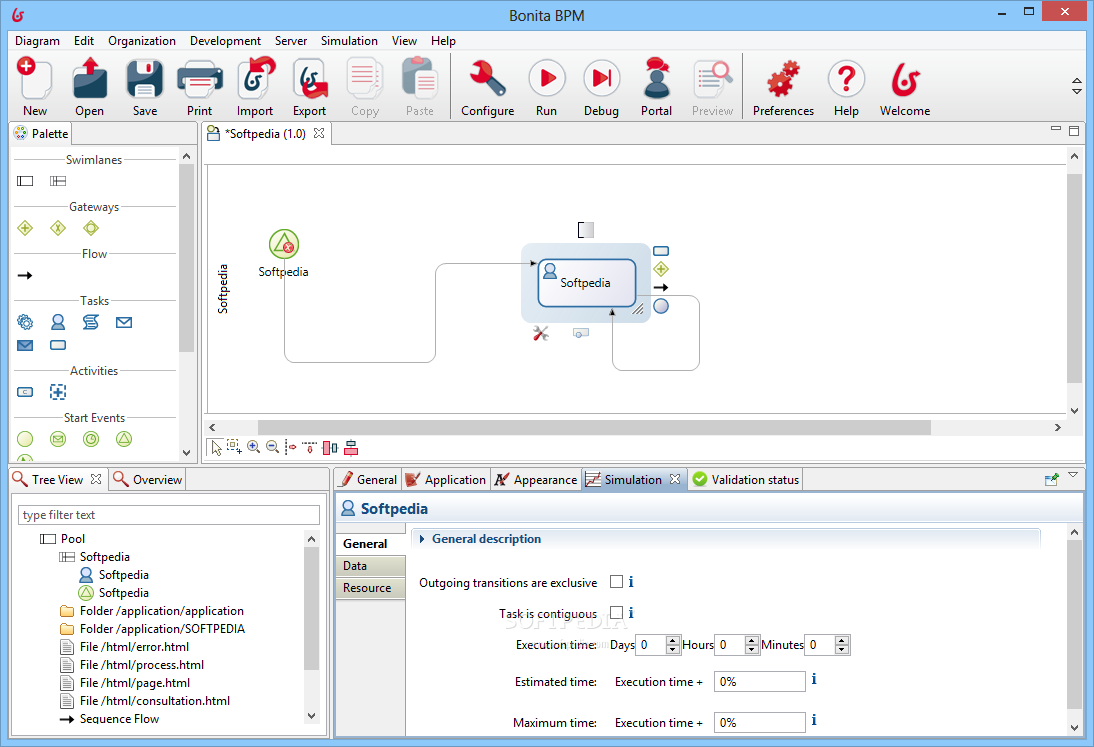Viewport: 1094px width, 747px height.
Task: Expand the General description section
Action: [422, 539]
